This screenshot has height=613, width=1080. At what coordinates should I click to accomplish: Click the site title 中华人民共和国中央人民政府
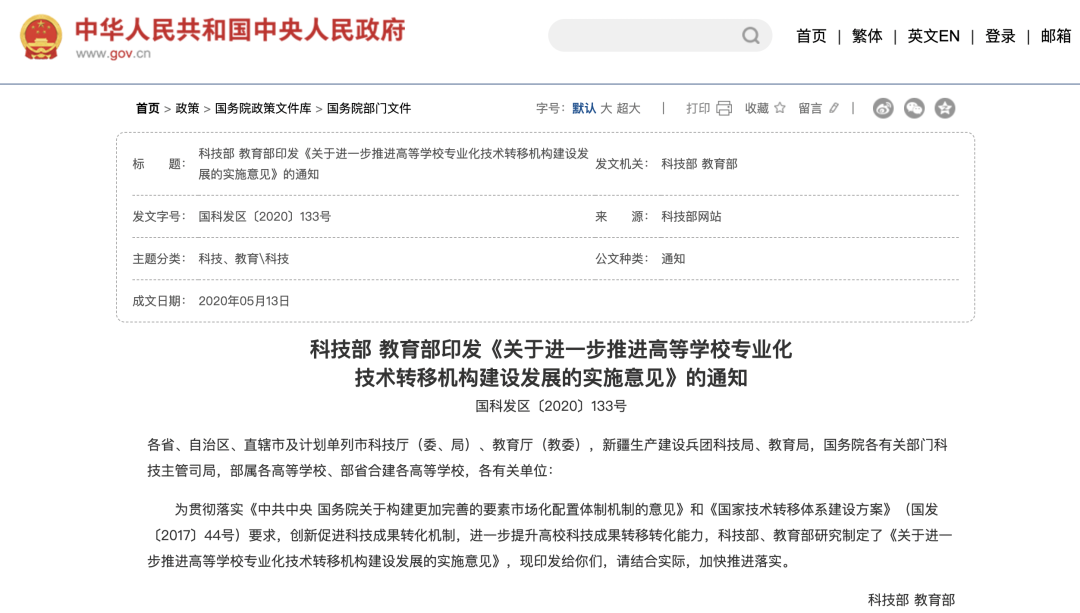coord(240,30)
